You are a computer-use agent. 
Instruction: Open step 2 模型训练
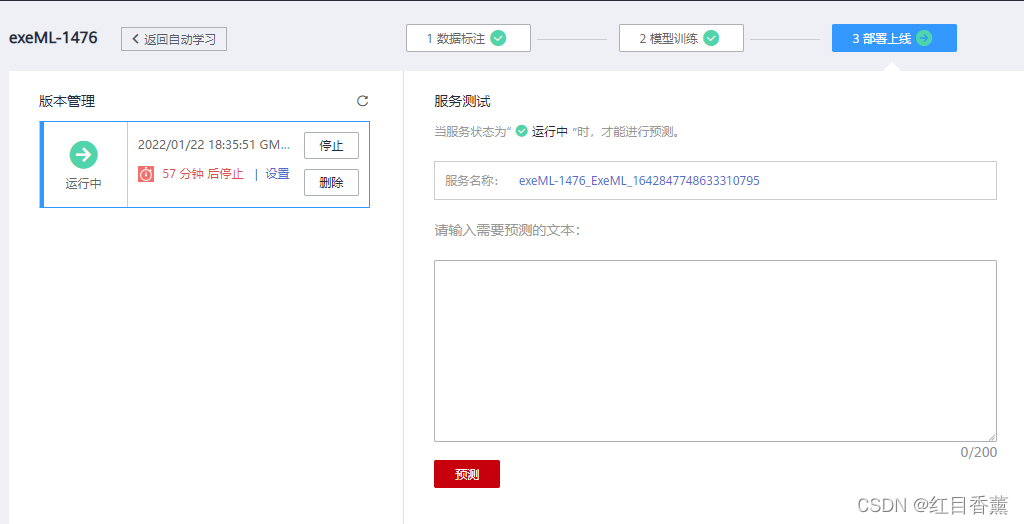tap(681, 39)
